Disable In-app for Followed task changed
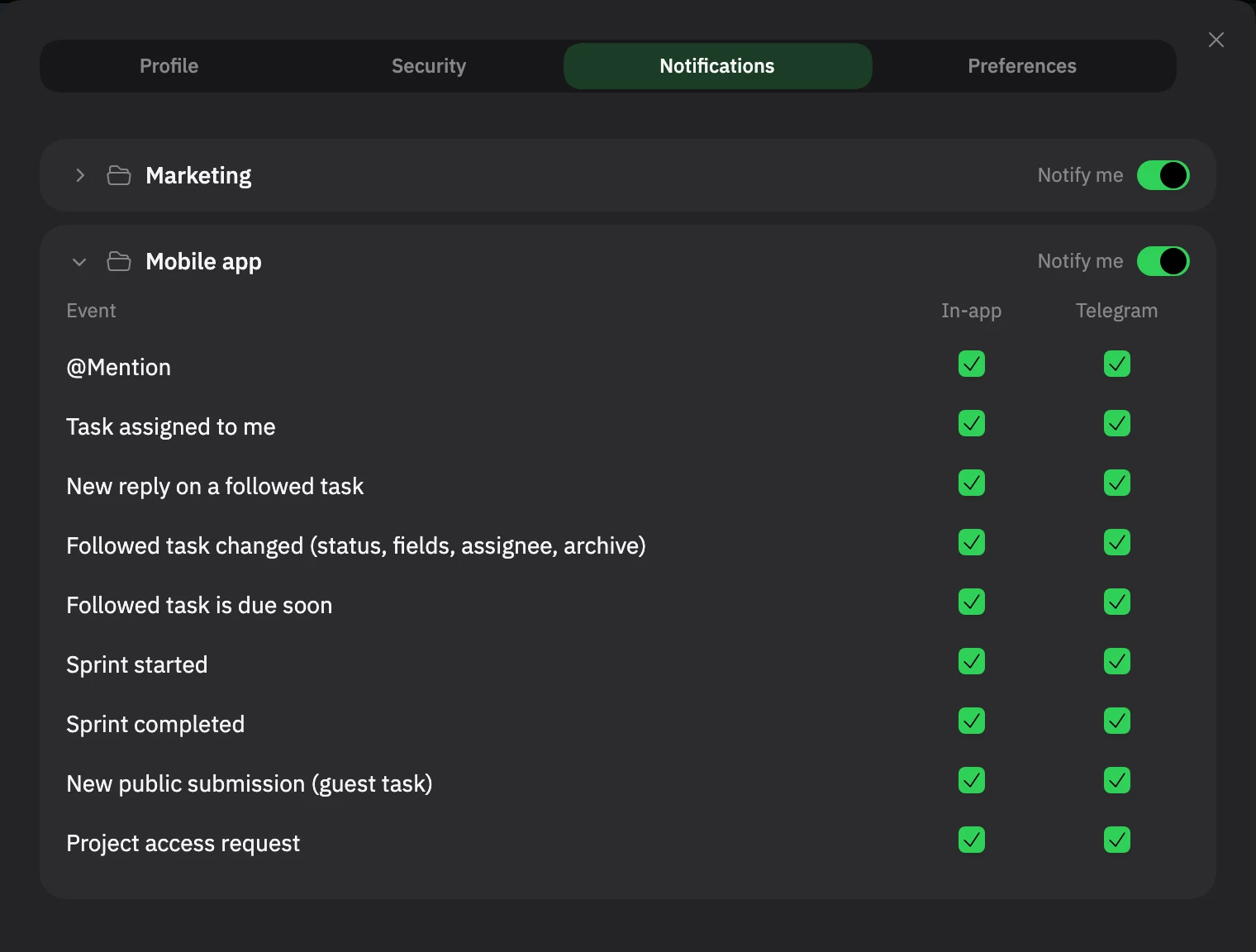Image resolution: width=1256 pixels, height=952 pixels. click(x=972, y=542)
